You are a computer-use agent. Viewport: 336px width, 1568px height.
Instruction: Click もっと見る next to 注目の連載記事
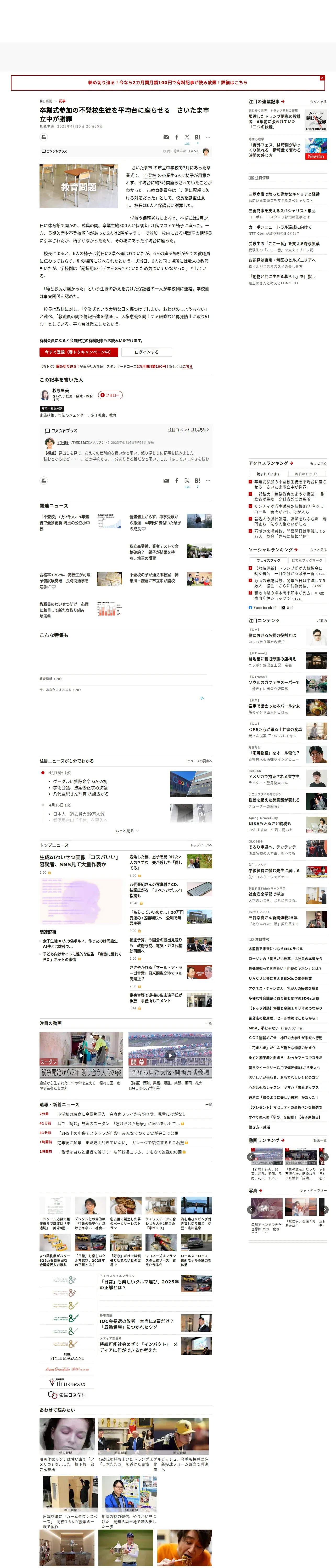click(x=318, y=102)
